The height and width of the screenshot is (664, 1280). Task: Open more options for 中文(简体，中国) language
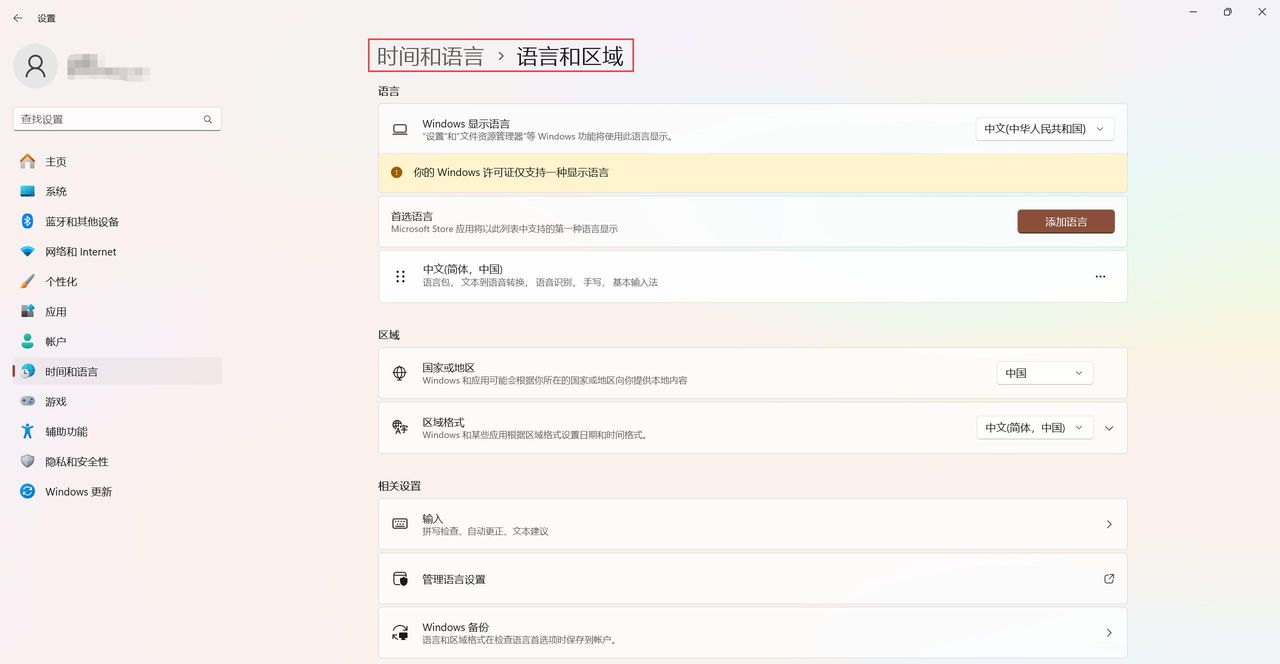(x=1100, y=276)
